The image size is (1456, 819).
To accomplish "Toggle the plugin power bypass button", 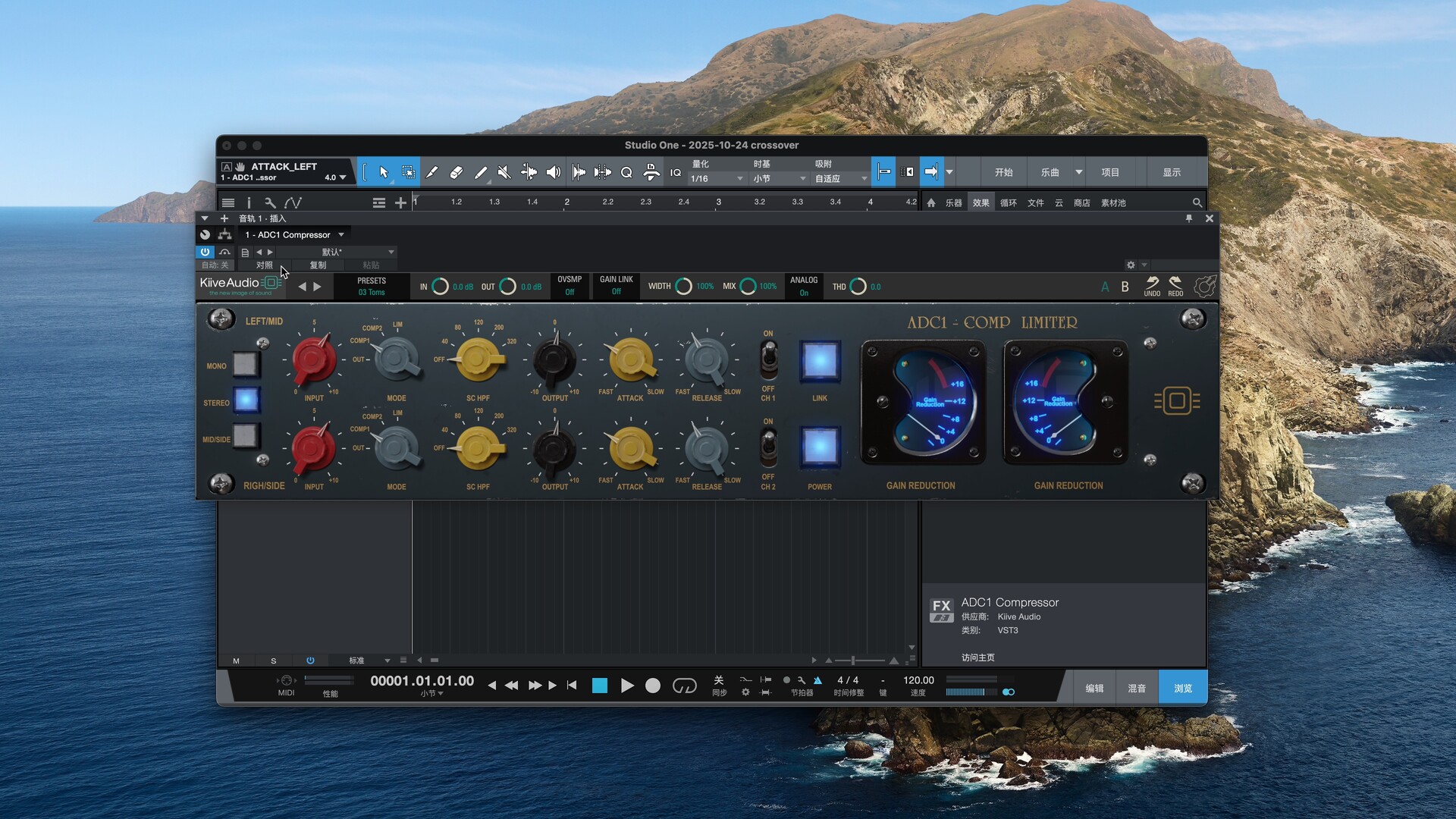I will [x=205, y=252].
